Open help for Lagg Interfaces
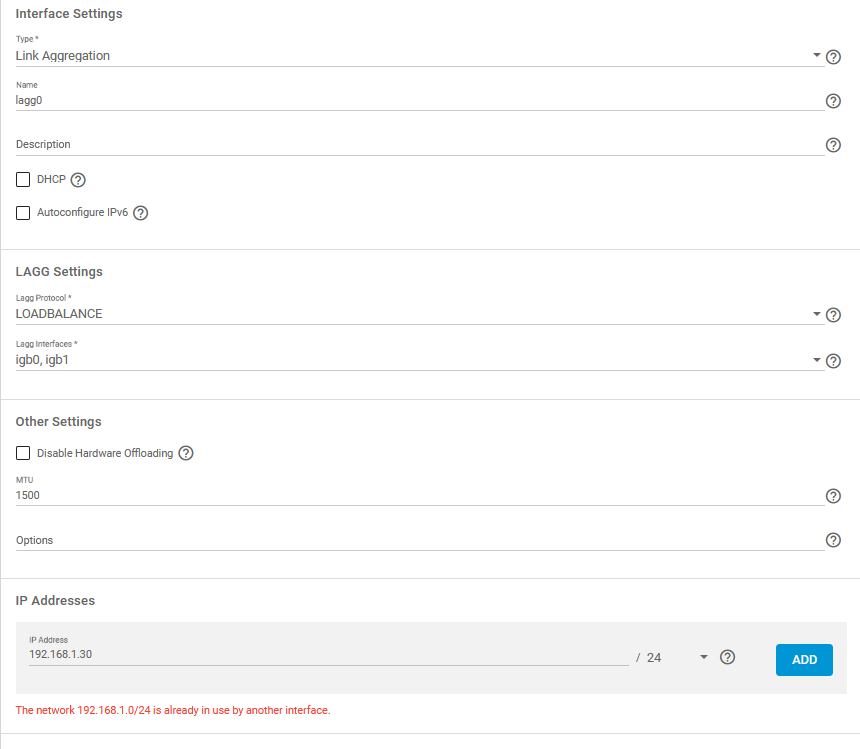The width and height of the screenshot is (860, 749). (x=833, y=361)
